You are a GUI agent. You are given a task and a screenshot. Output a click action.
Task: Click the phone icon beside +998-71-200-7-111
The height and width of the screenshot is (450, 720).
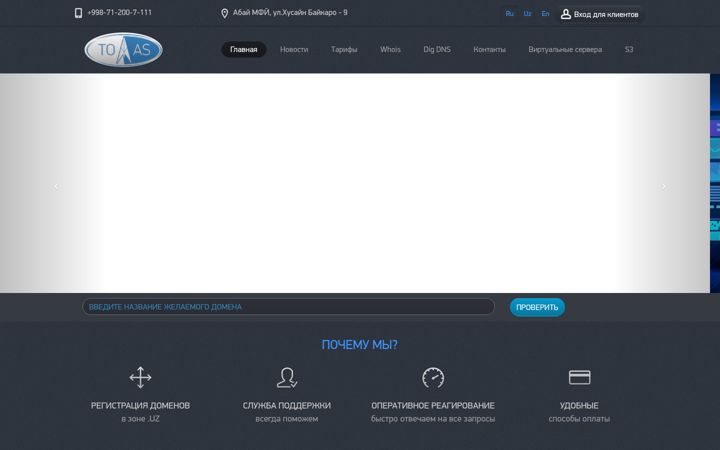tap(79, 13)
